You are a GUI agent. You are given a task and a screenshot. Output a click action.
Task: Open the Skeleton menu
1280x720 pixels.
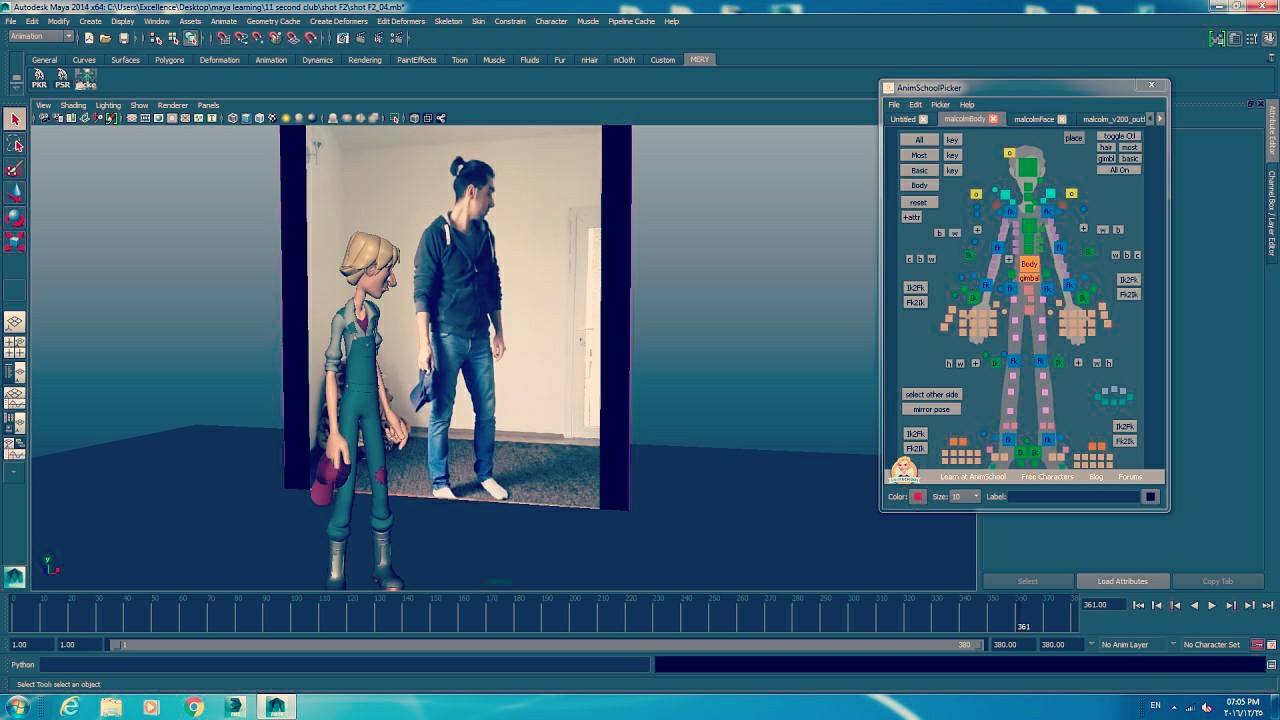448,21
